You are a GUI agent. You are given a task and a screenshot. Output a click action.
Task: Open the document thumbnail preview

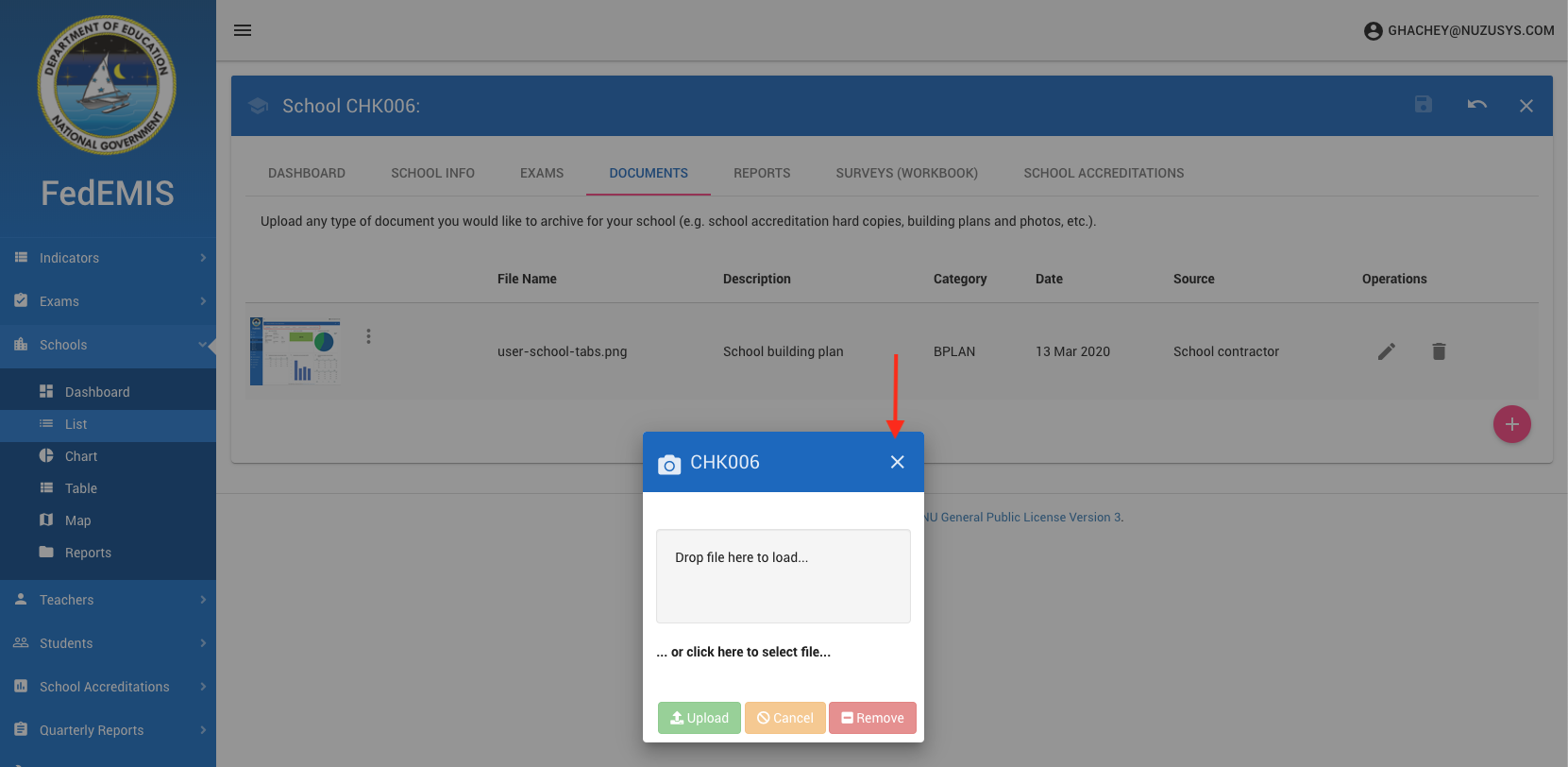click(x=295, y=350)
